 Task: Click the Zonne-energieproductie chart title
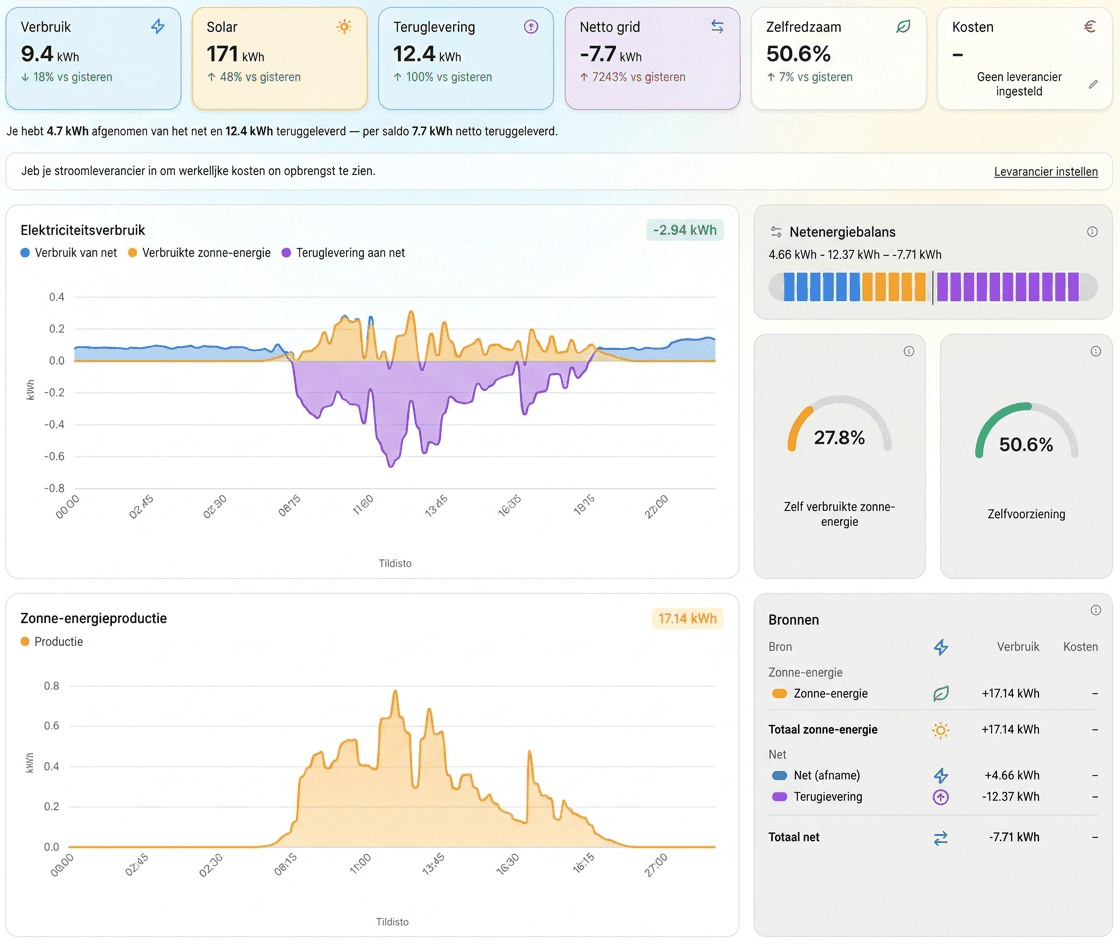point(94,618)
